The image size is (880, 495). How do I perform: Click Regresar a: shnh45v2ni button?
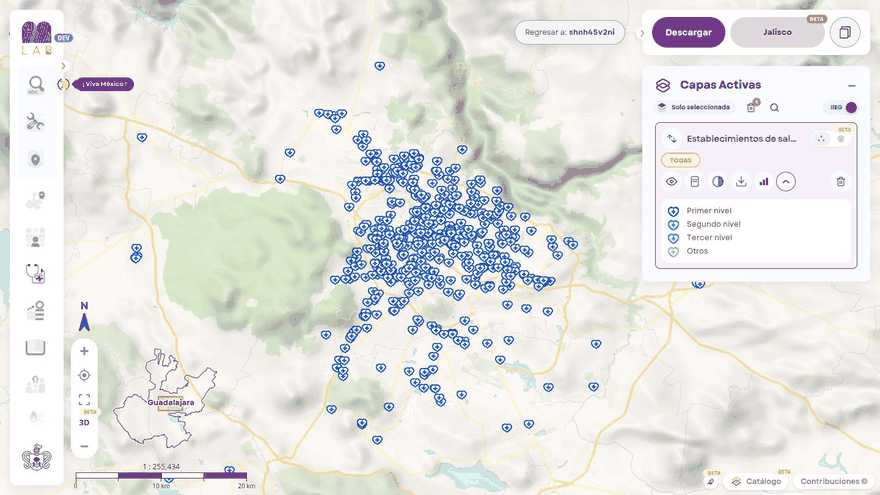pyautogui.click(x=570, y=33)
